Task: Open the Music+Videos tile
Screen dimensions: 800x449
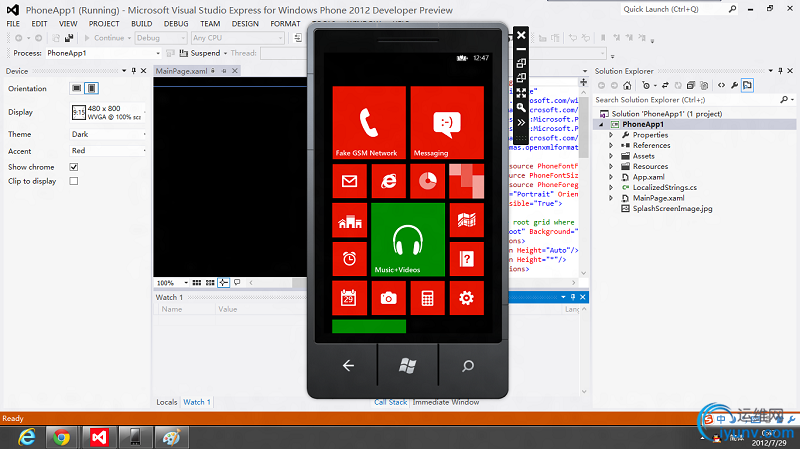Action: point(407,239)
